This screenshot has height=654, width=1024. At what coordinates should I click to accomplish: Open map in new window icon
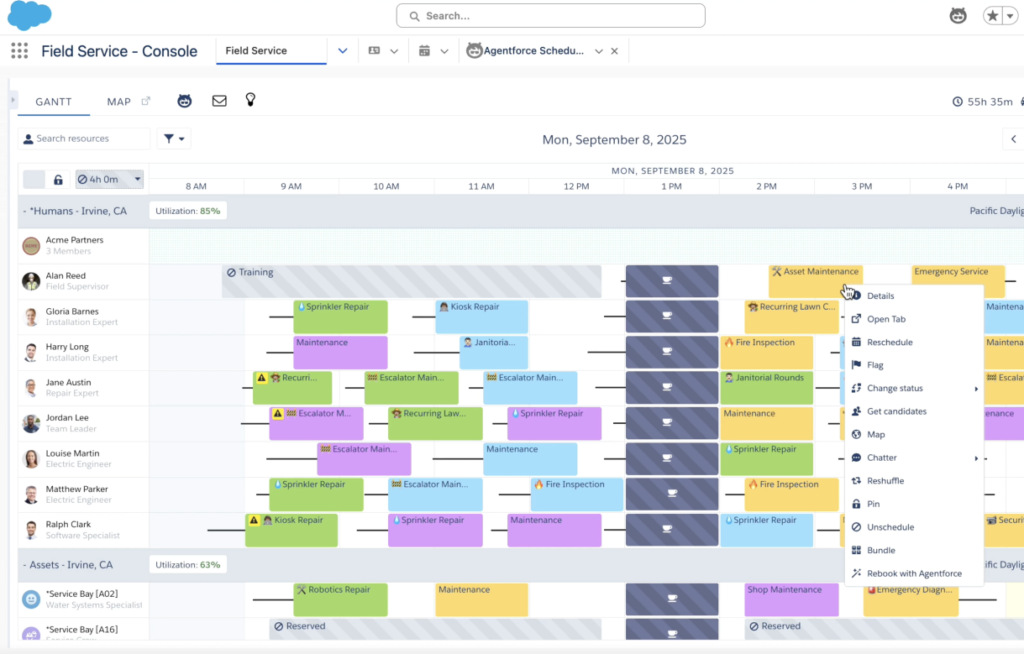pyautogui.click(x=146, y=101)
